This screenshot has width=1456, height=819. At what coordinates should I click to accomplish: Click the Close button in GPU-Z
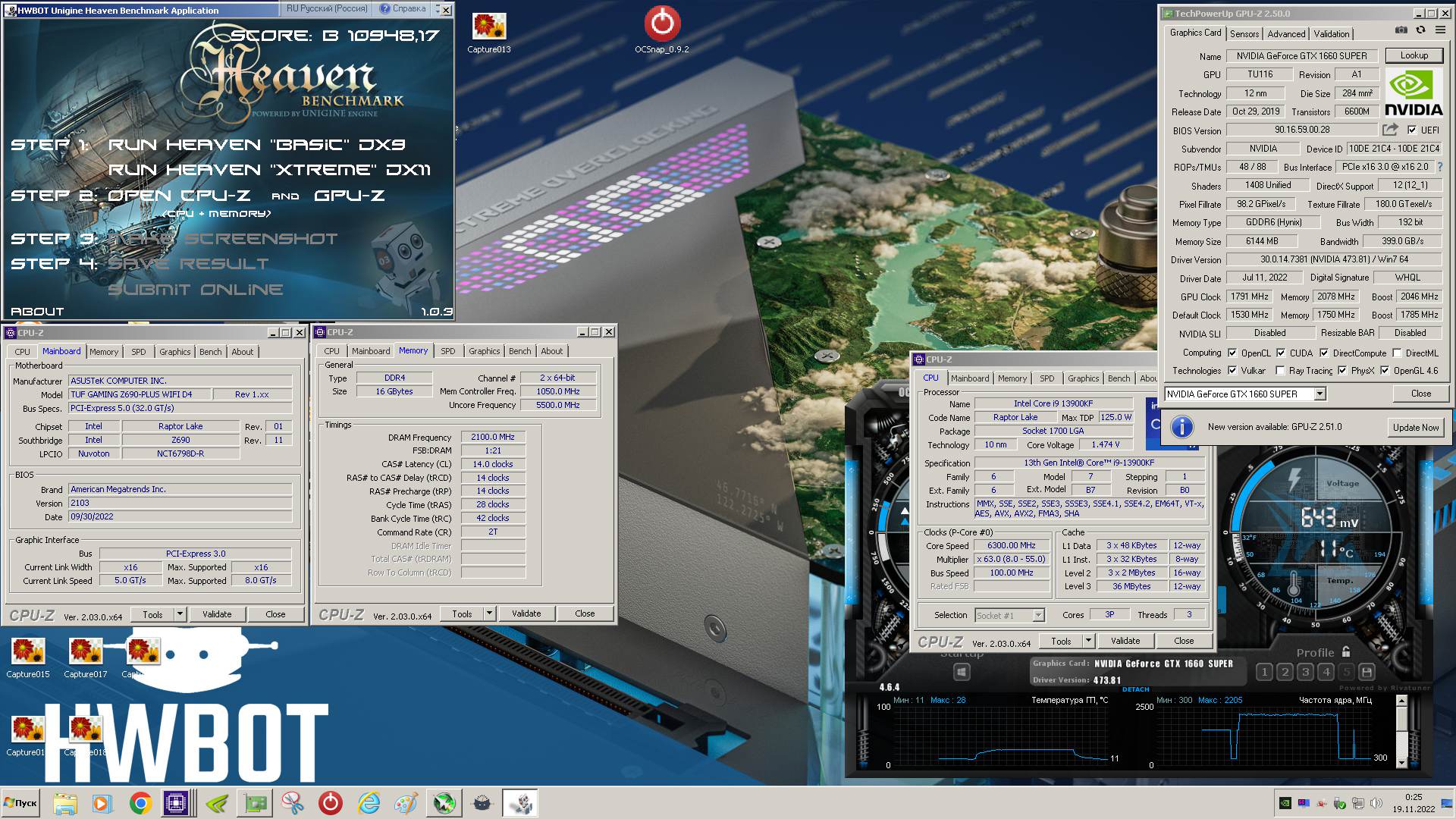point(1420,394)
